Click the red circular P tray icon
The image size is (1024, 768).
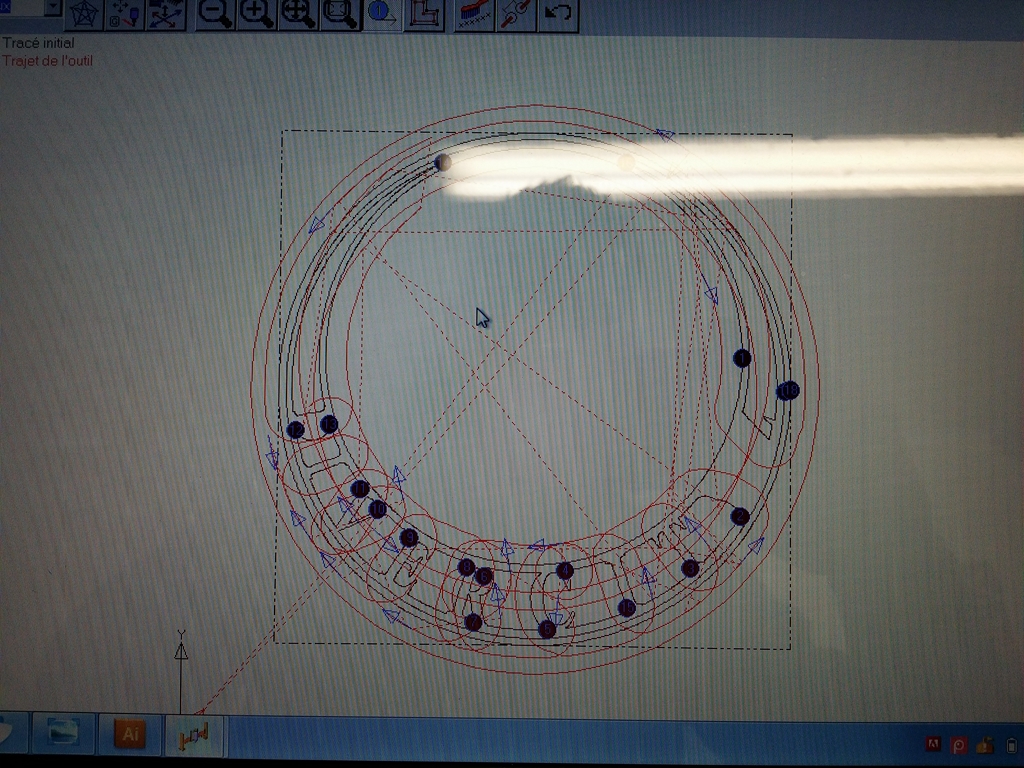click(959, 744)
